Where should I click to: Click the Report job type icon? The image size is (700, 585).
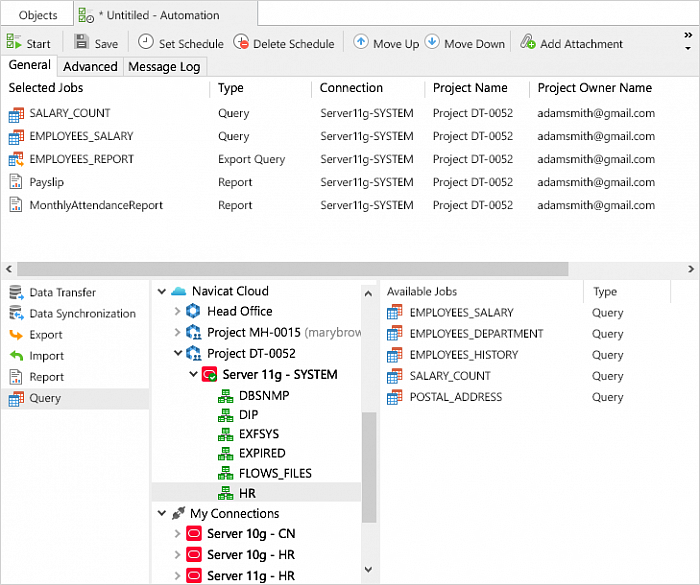pos(16,377)
